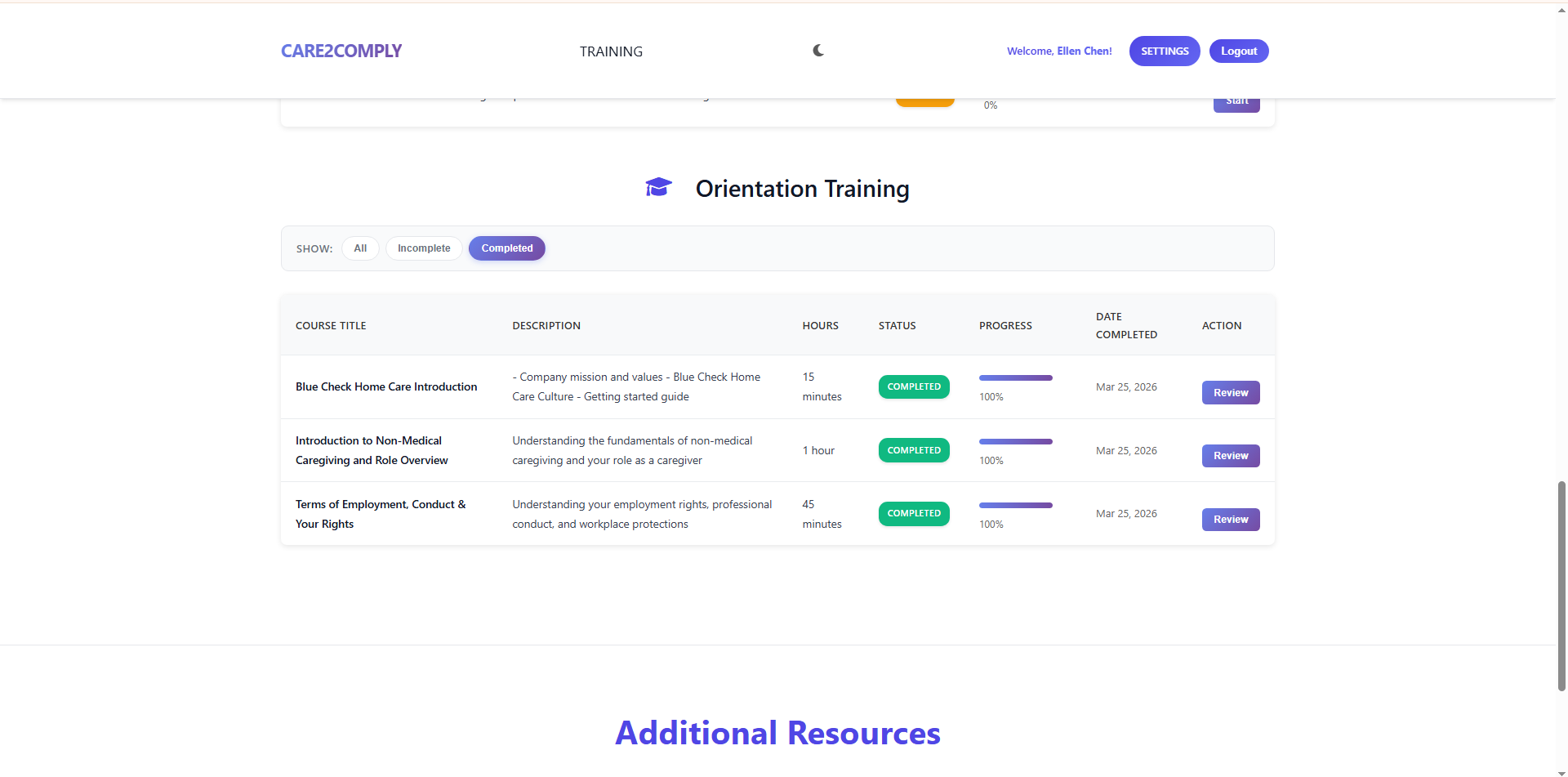Click the Additional Resources heading

pyautogui.click(x=777, y=732)
